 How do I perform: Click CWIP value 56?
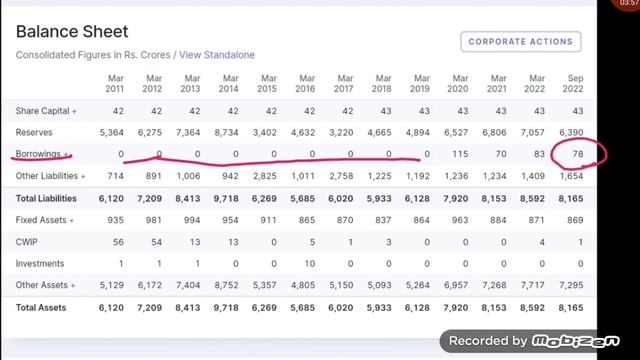(118, 242)
